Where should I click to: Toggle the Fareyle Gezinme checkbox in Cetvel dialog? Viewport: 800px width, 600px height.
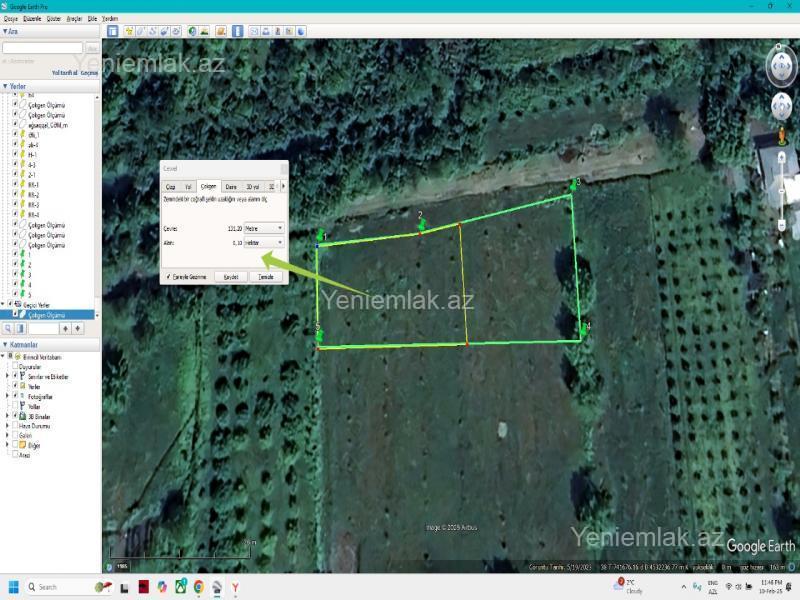[x=168, y=277]
